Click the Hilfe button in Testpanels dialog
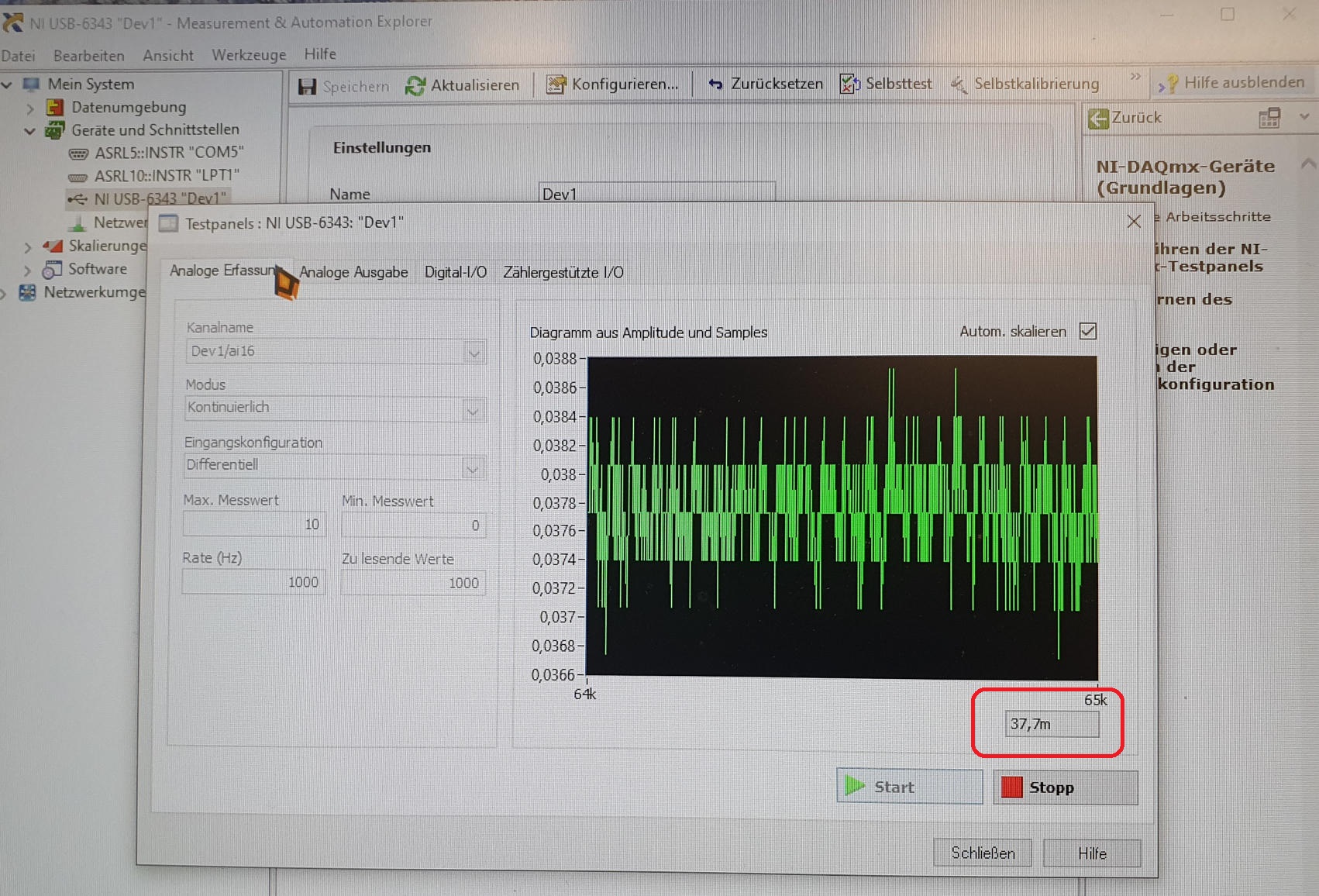The height and width of the screenshot is (896, 1319). coord(1092,853)
